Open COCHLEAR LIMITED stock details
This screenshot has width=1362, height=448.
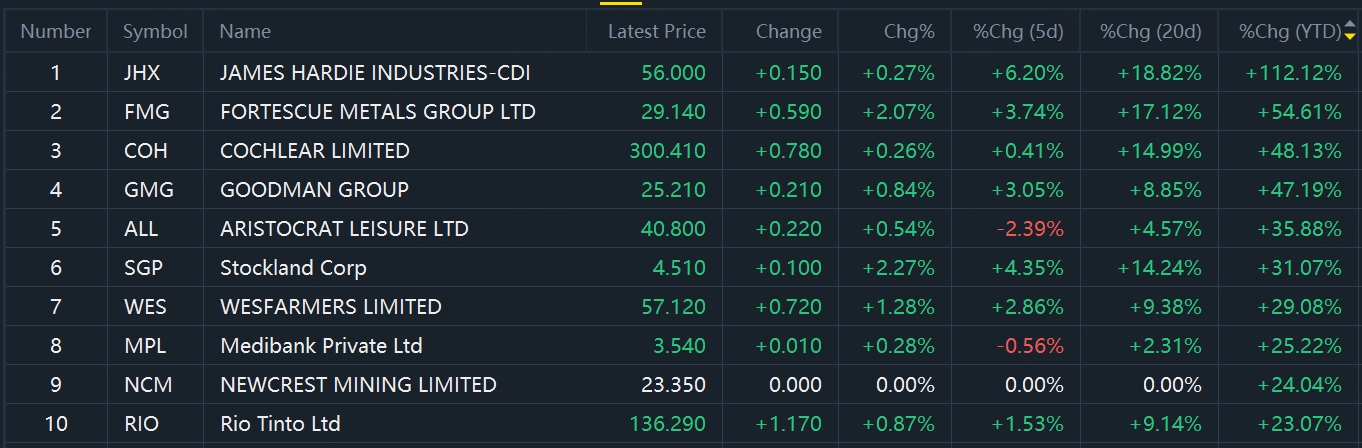point(315,151)
